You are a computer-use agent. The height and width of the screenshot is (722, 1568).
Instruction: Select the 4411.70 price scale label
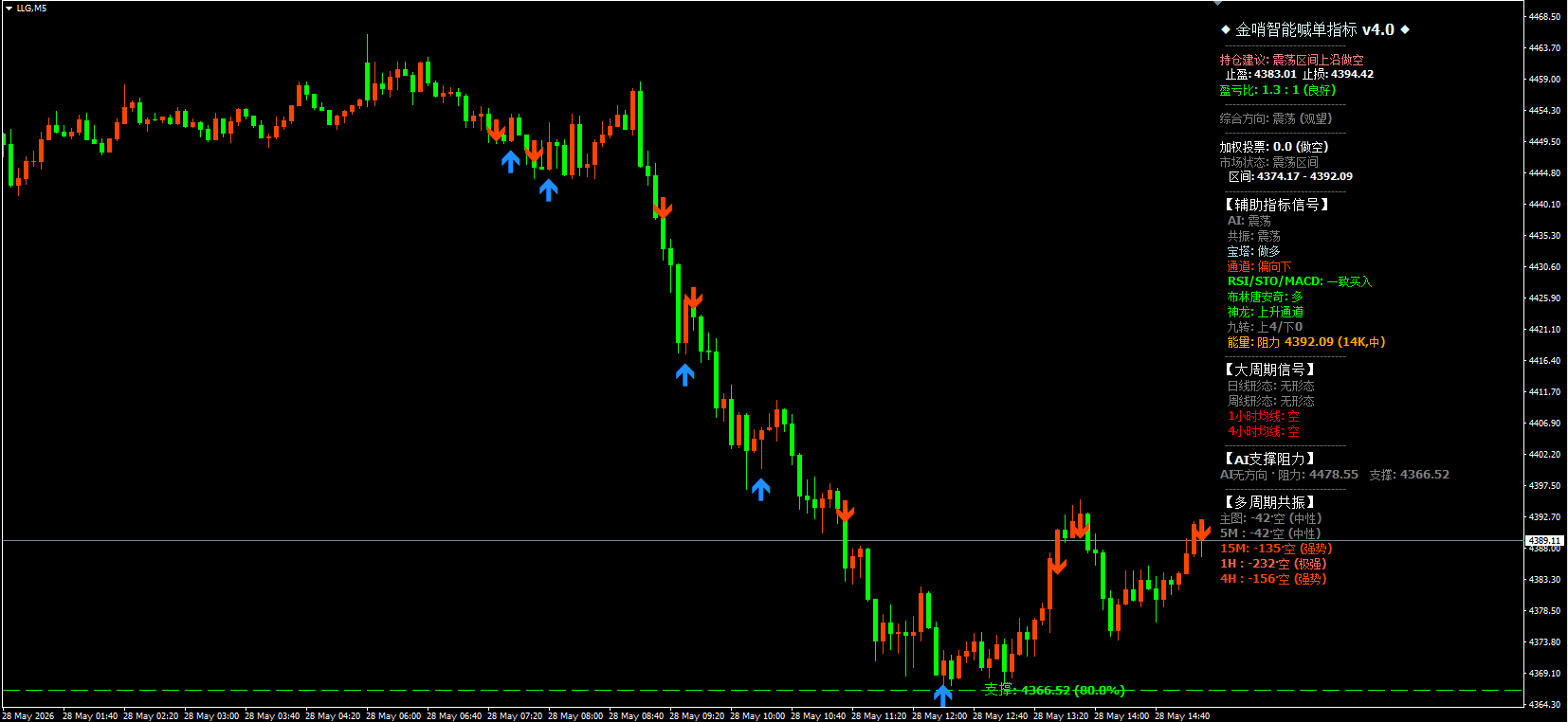point(1544,392)
